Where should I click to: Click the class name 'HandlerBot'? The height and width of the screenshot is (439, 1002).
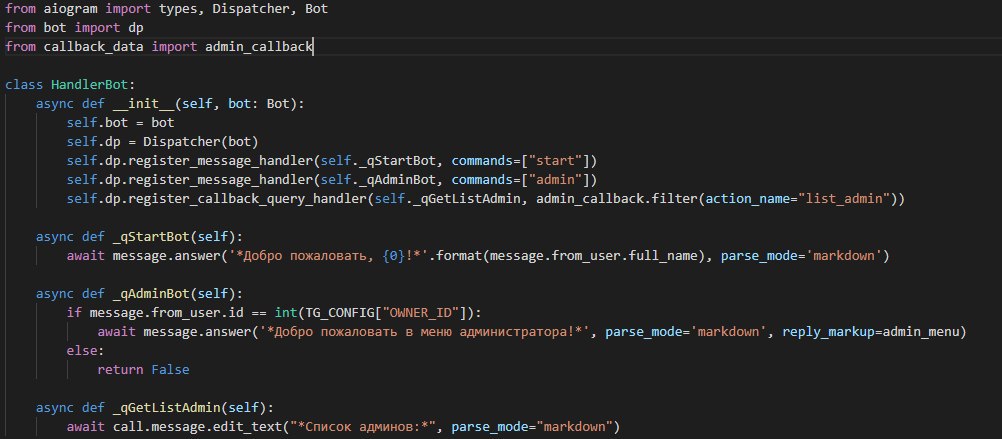click(90, 85)
